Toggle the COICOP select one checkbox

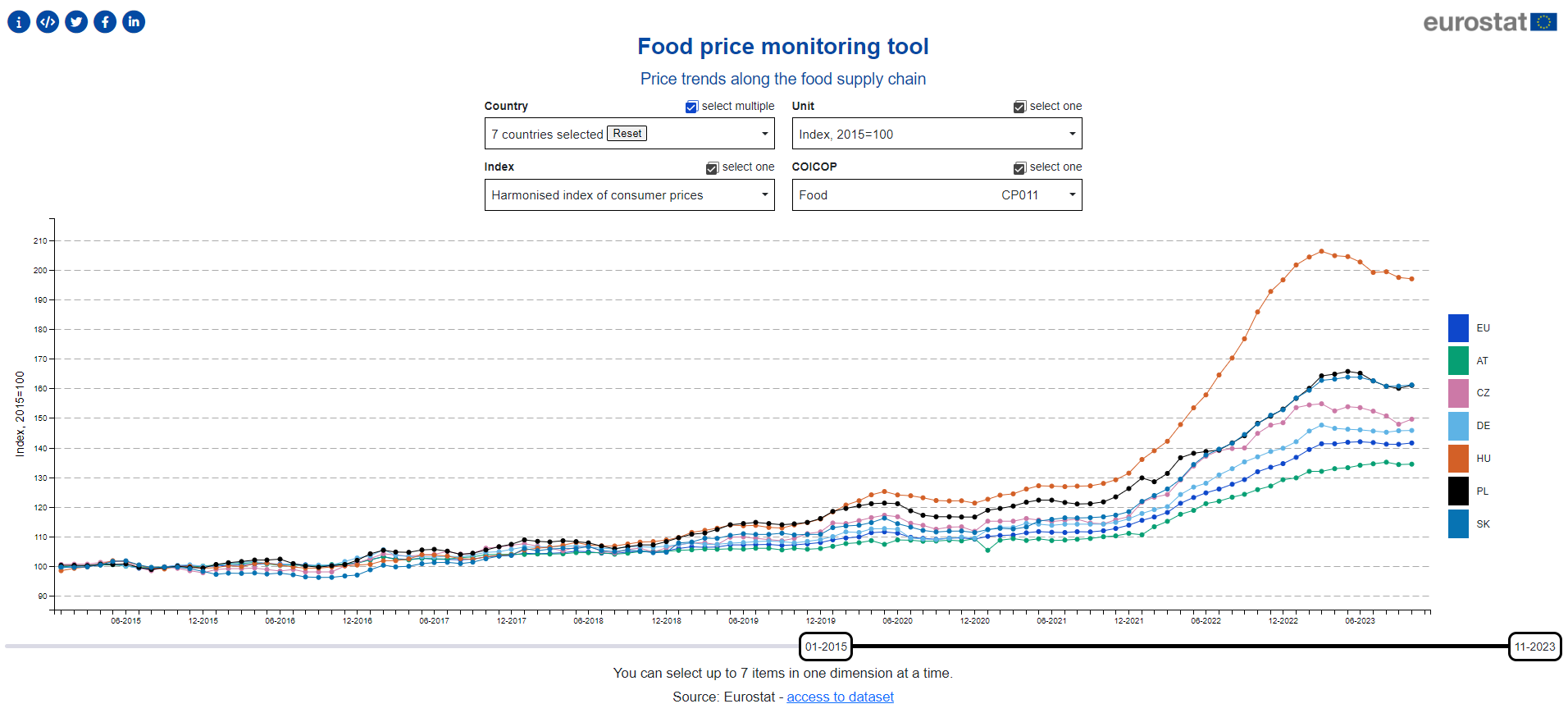coord(1019,167)
